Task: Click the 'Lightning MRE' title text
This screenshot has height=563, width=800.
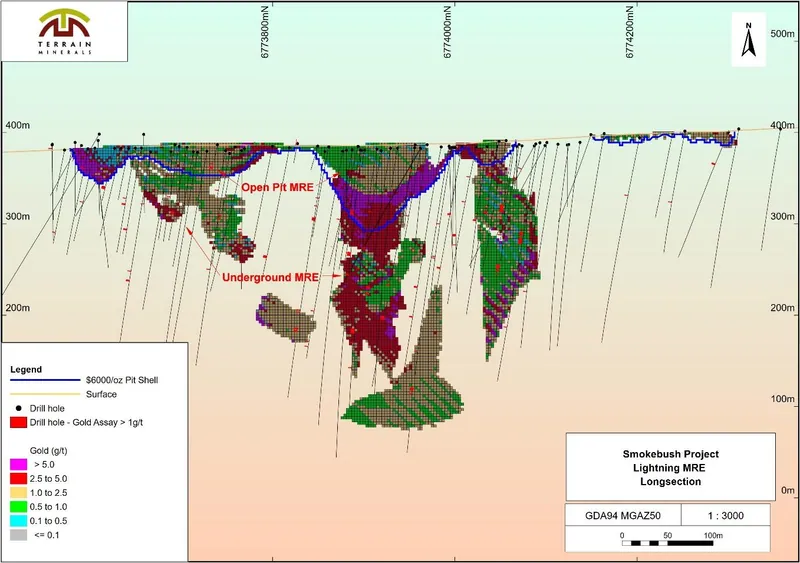Action: click(669, 468)
